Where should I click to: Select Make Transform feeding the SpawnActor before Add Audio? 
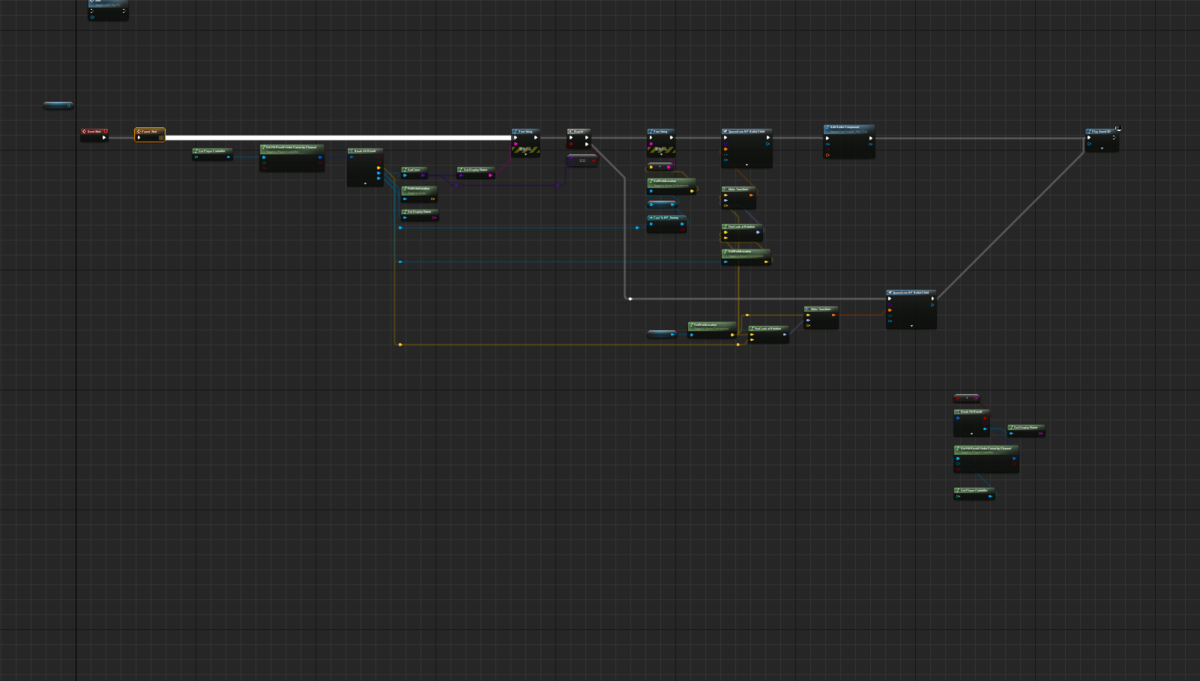(x=738, y=197)
